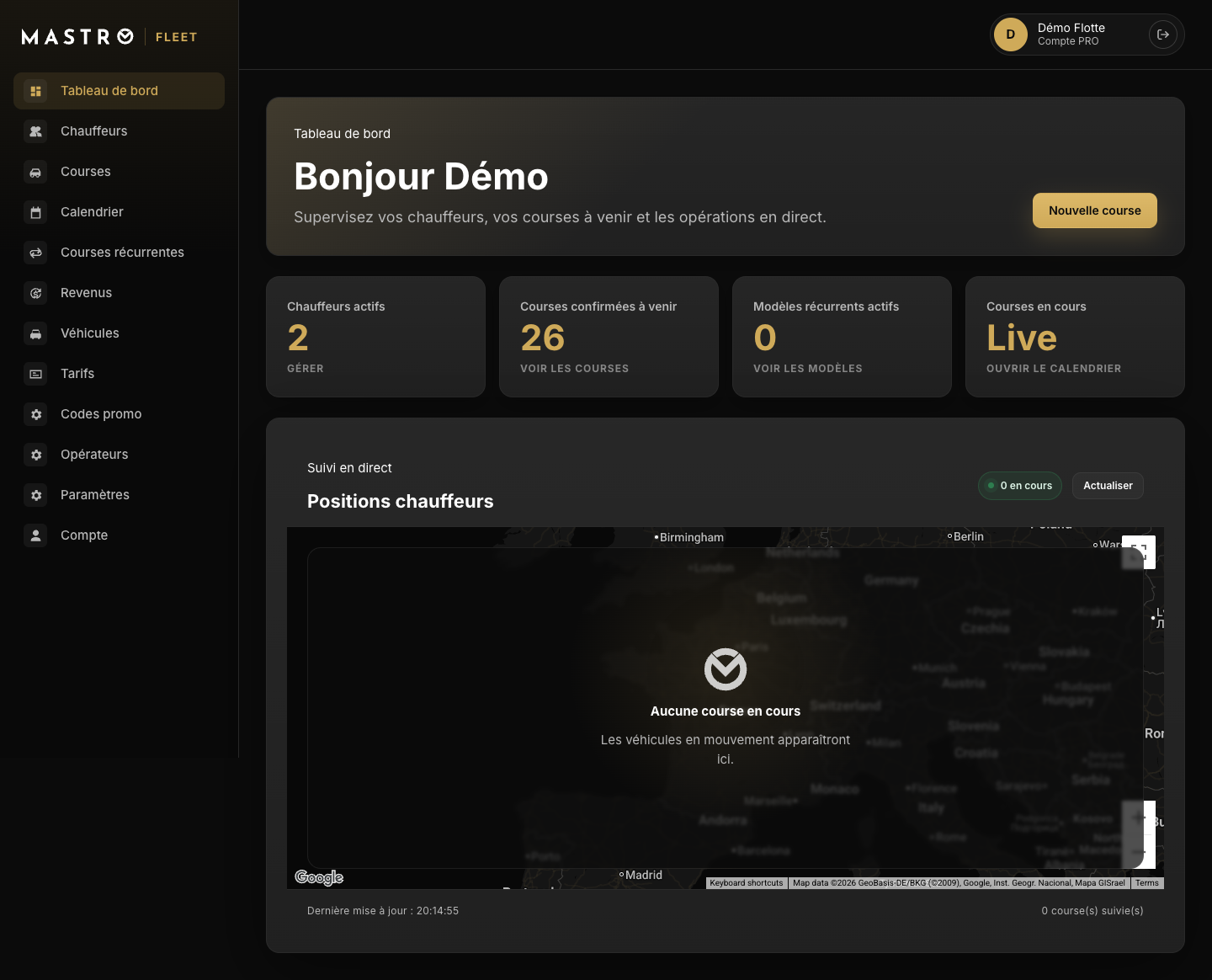
Task: Click the Véhicules car icon
Action: click(35, 333)
